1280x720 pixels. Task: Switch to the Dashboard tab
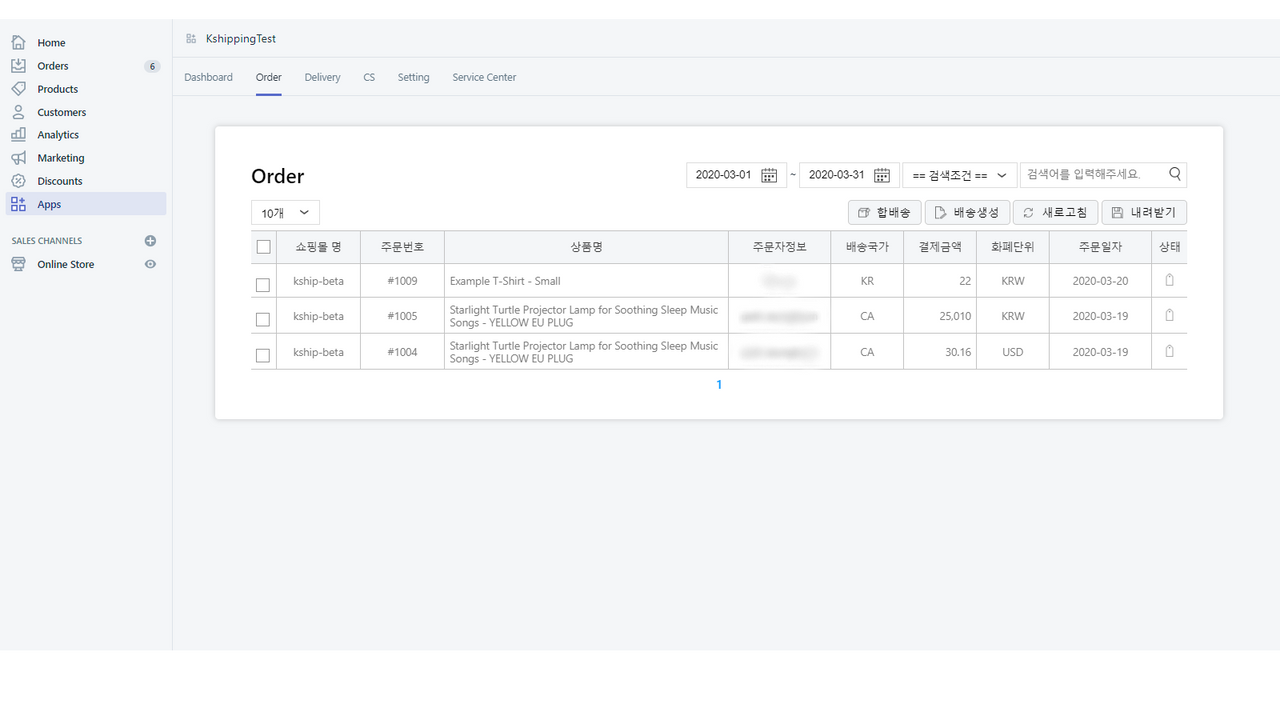[208, 77]
